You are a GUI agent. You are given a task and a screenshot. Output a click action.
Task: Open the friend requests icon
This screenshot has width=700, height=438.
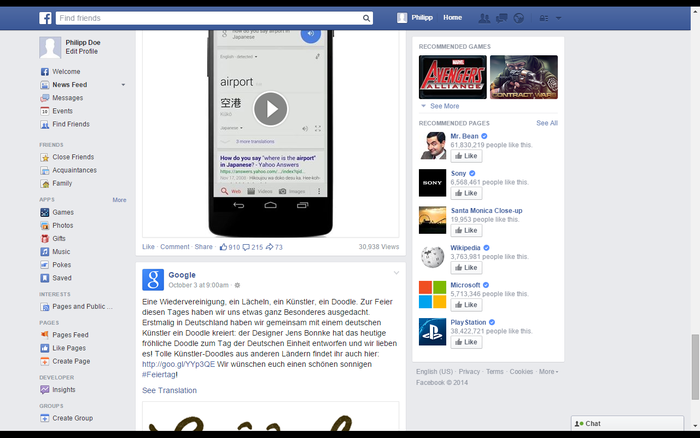tap(484, 18)
